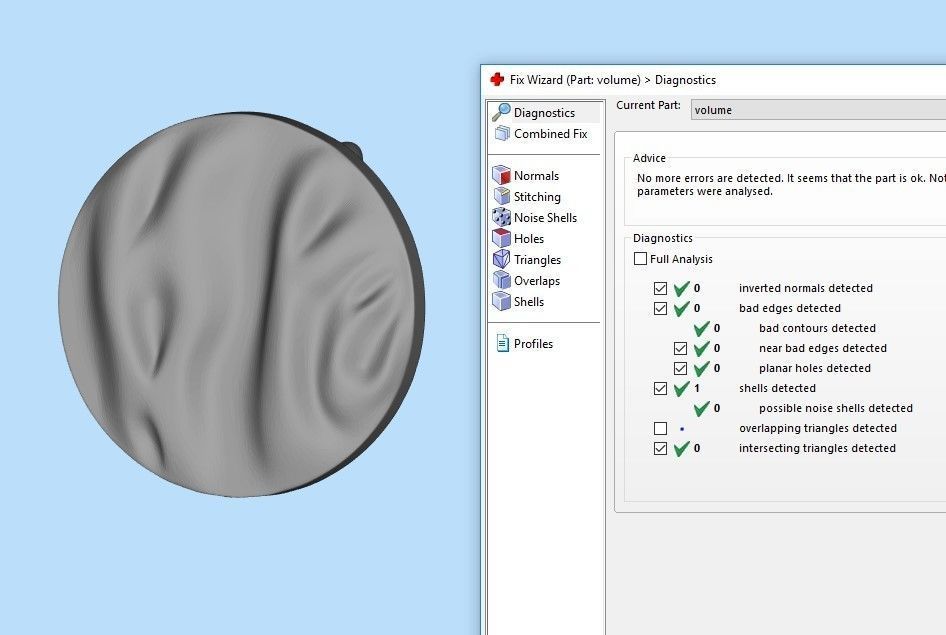Go to the Stitching page label
This screenshot has height=635, width=946.
[x=537, y=197]
